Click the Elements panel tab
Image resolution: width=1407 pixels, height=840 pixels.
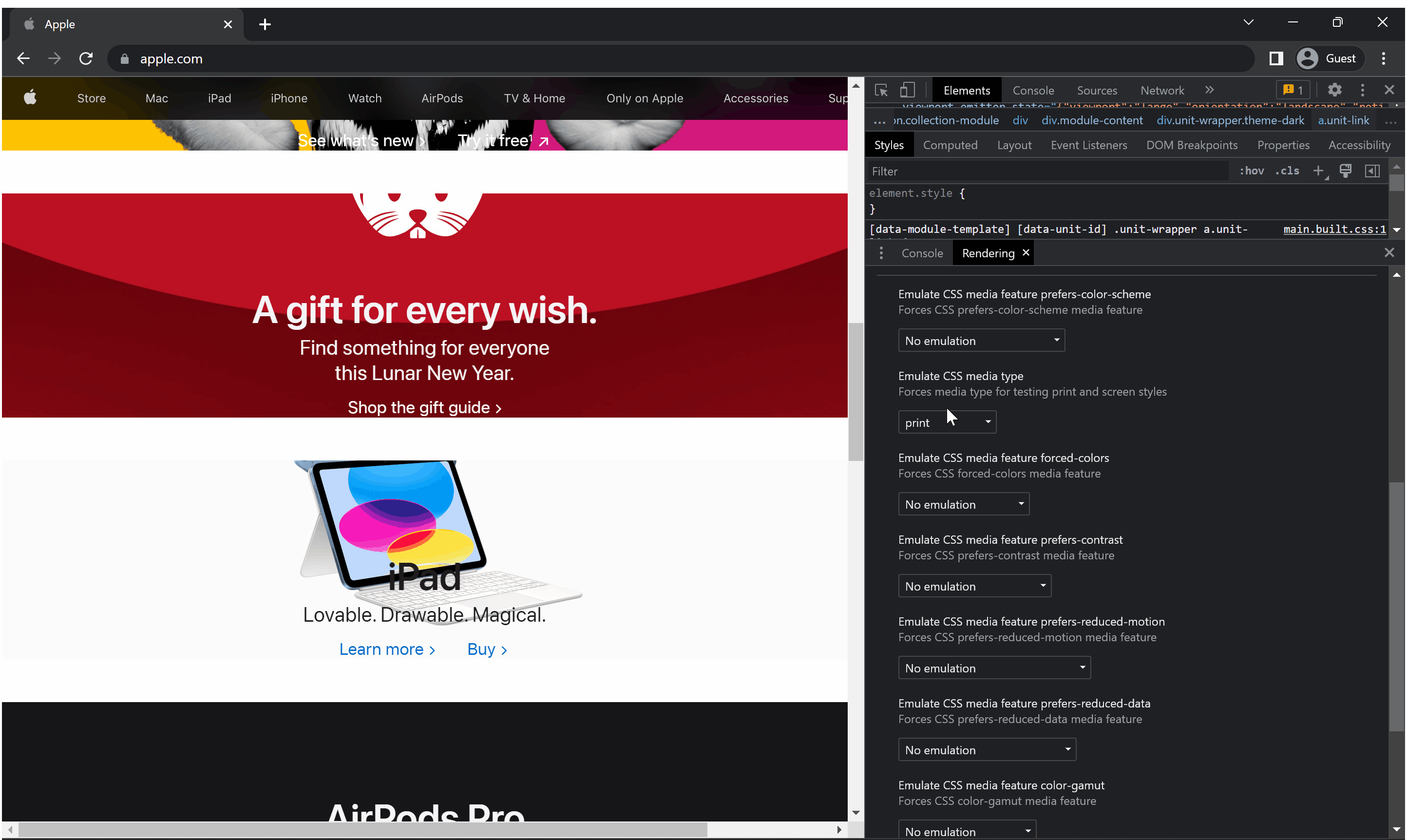[x=966, y=90]
